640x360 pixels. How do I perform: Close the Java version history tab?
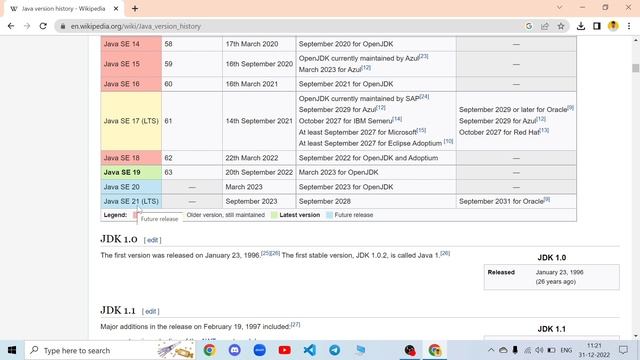point(116,9)
